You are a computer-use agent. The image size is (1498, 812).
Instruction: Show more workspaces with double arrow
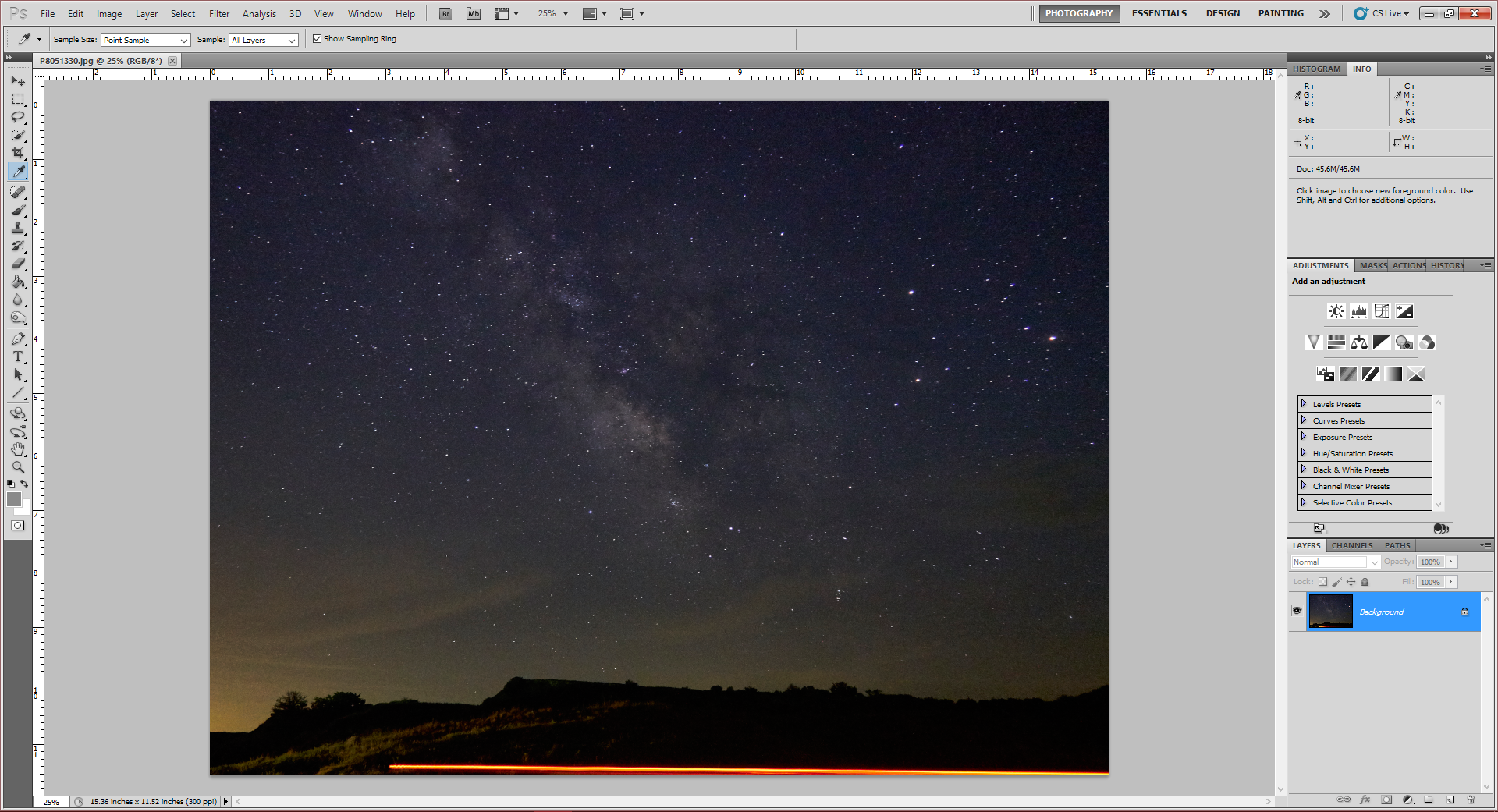pos(1325,13)
